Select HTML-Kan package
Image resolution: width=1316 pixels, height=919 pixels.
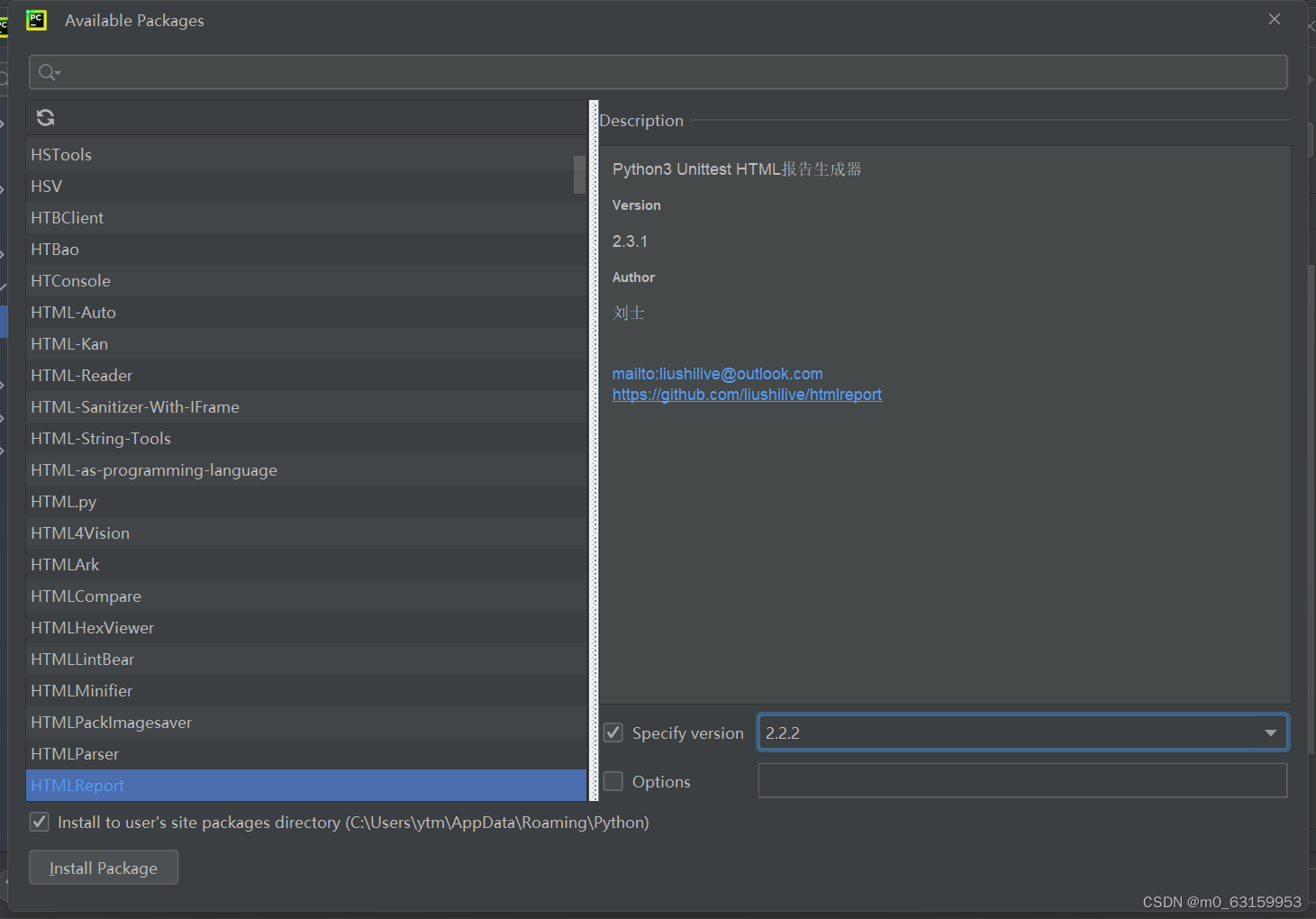[x=306, y=344]
